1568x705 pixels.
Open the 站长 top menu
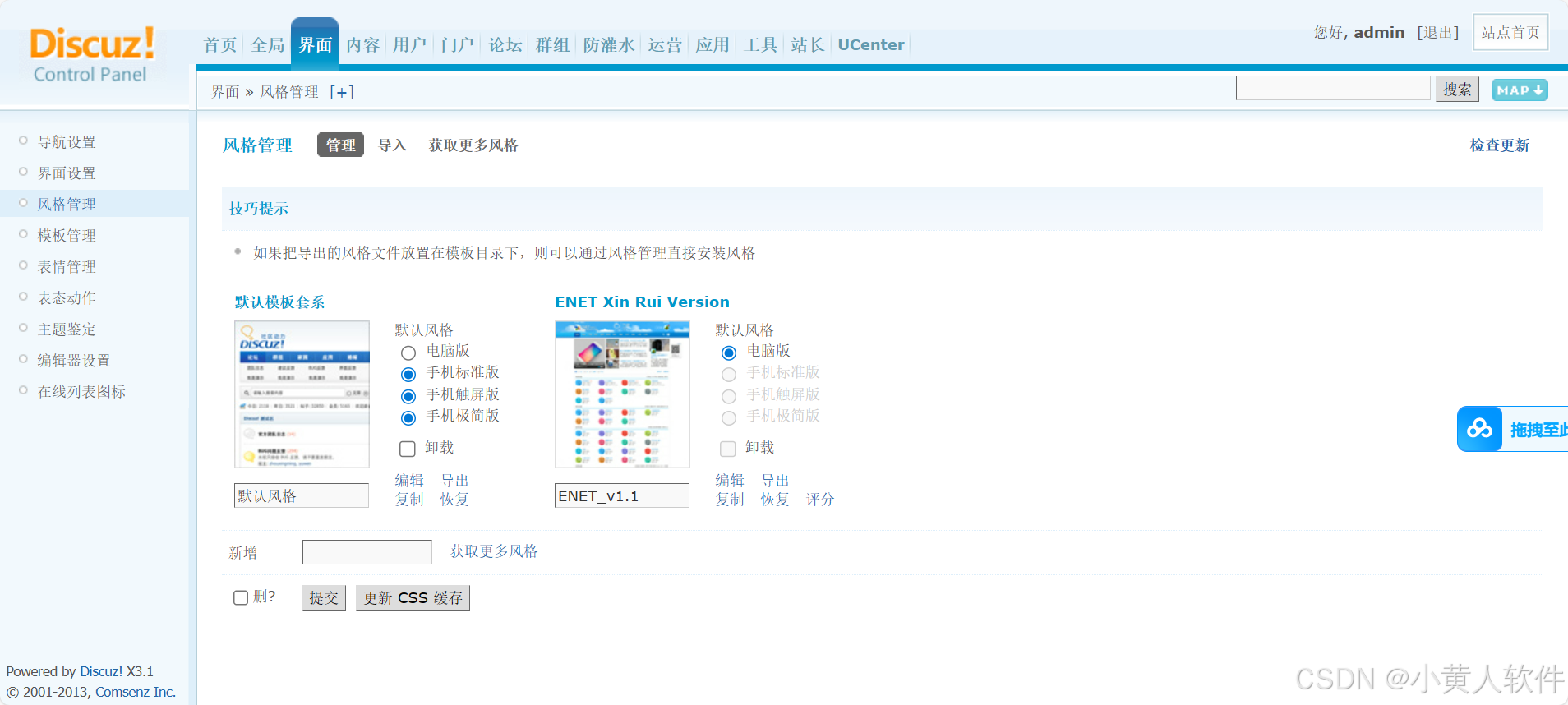808,44
